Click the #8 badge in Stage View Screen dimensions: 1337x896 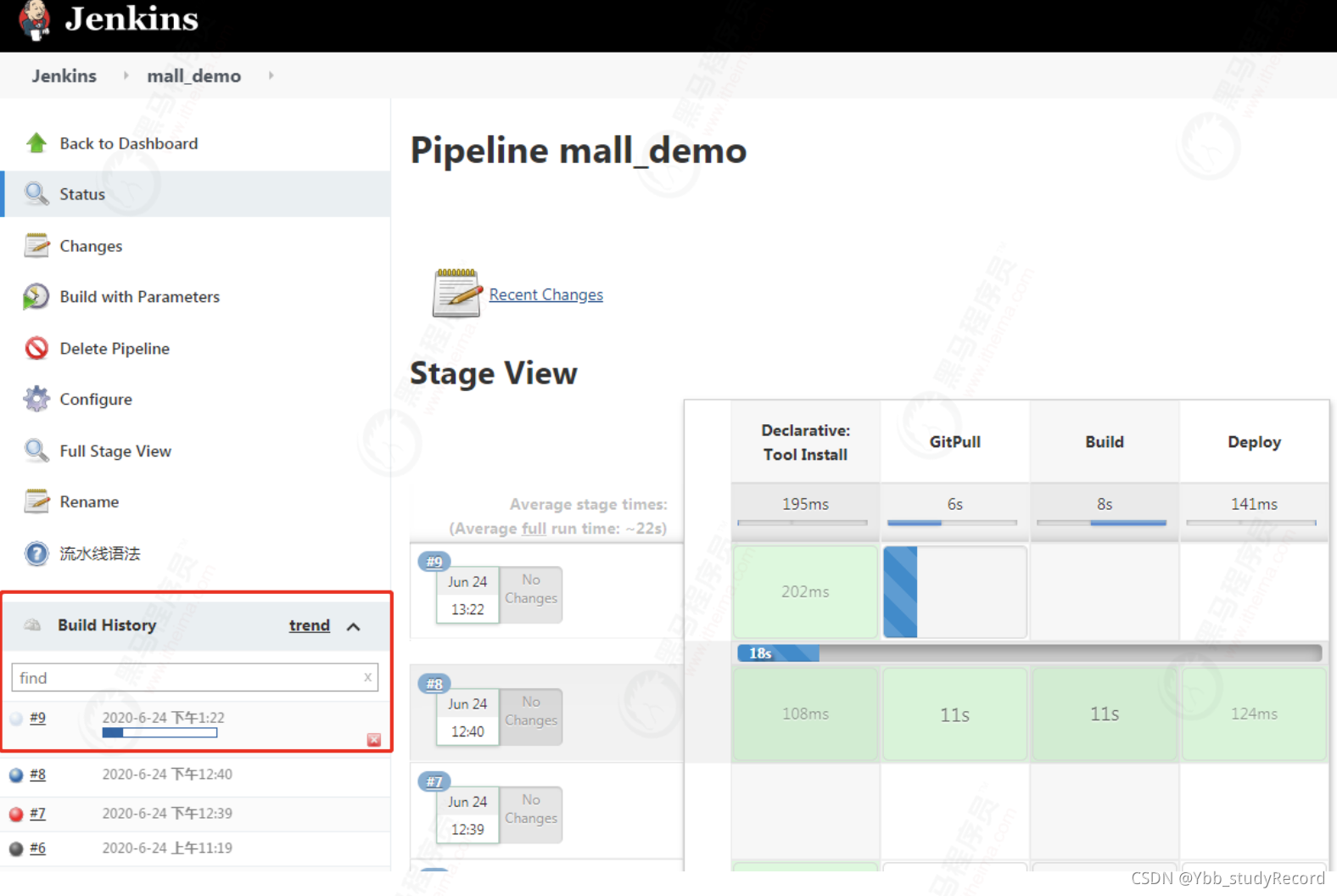(x=434, y=683)
